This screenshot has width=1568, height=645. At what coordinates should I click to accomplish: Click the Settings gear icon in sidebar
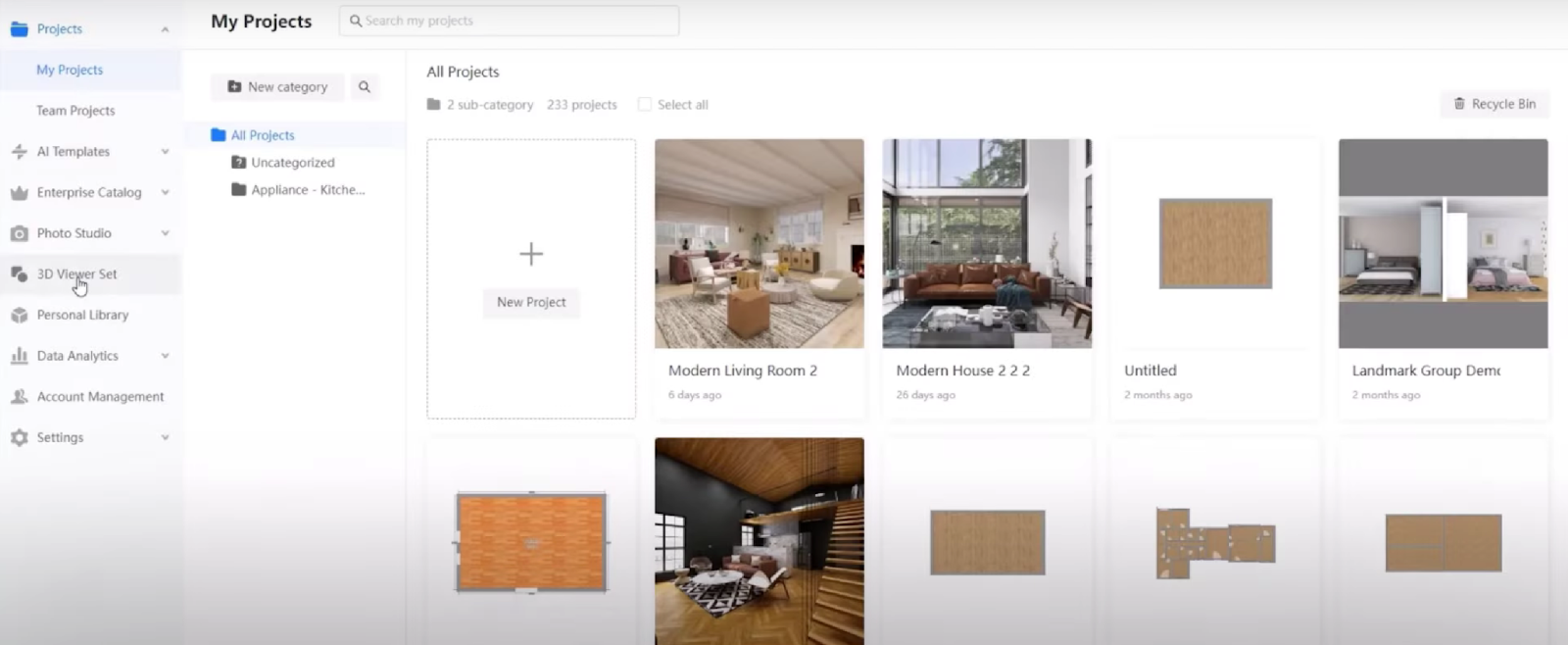point(19,438)
